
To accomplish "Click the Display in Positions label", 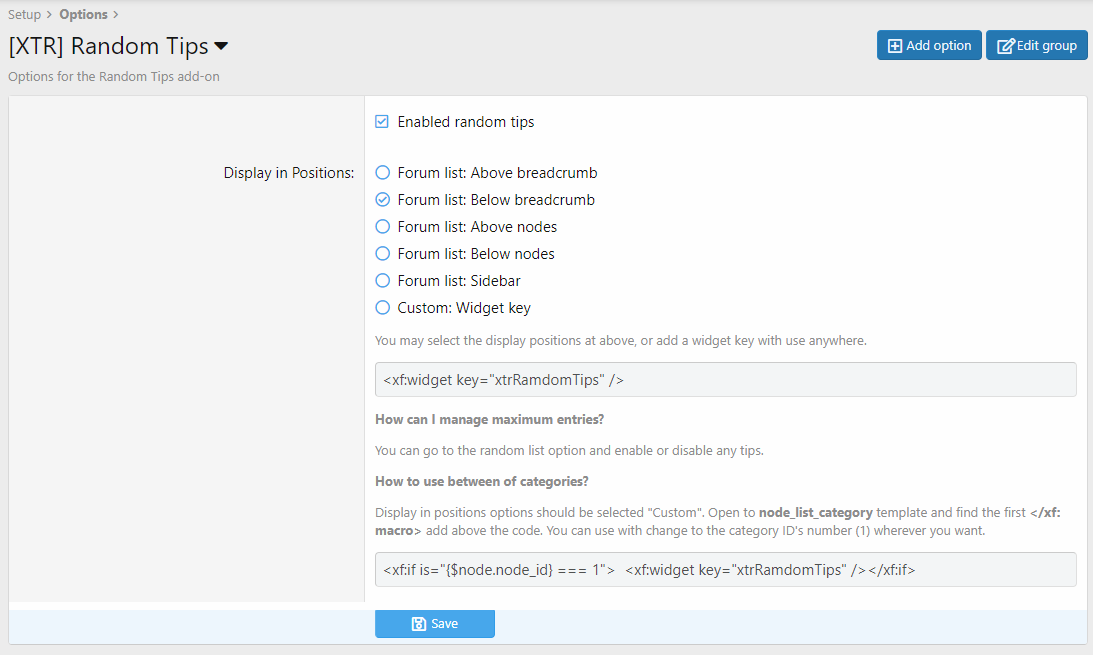I will coord(288,173).
